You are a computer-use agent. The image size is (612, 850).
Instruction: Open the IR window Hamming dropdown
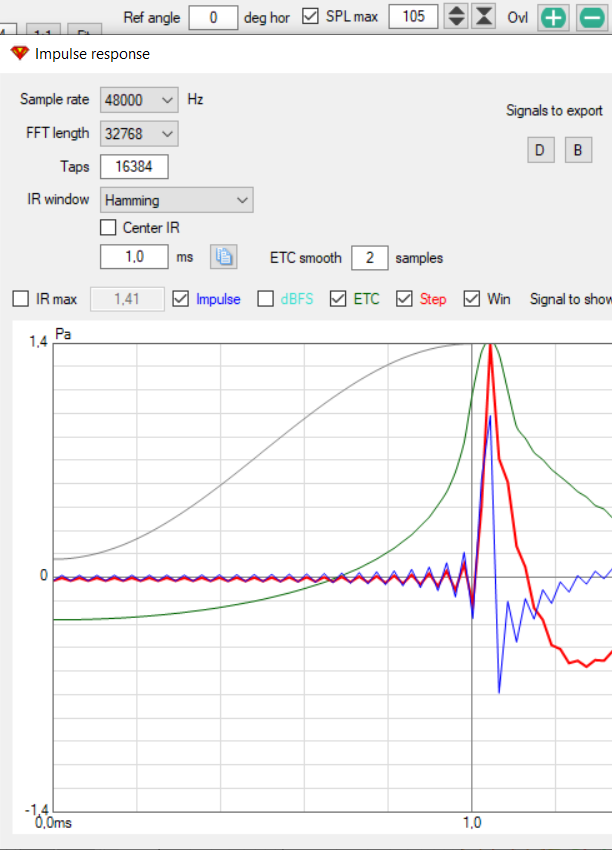click(177, 200)
